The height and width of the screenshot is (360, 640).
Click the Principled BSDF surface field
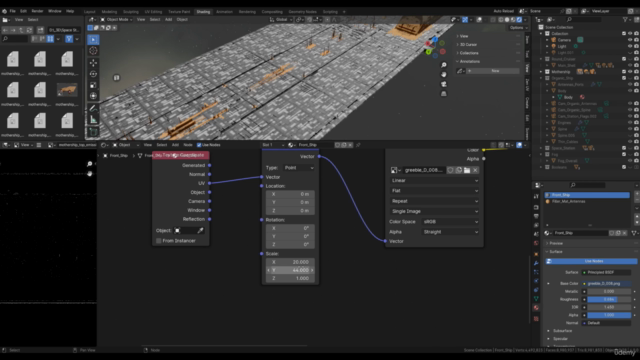606,272
